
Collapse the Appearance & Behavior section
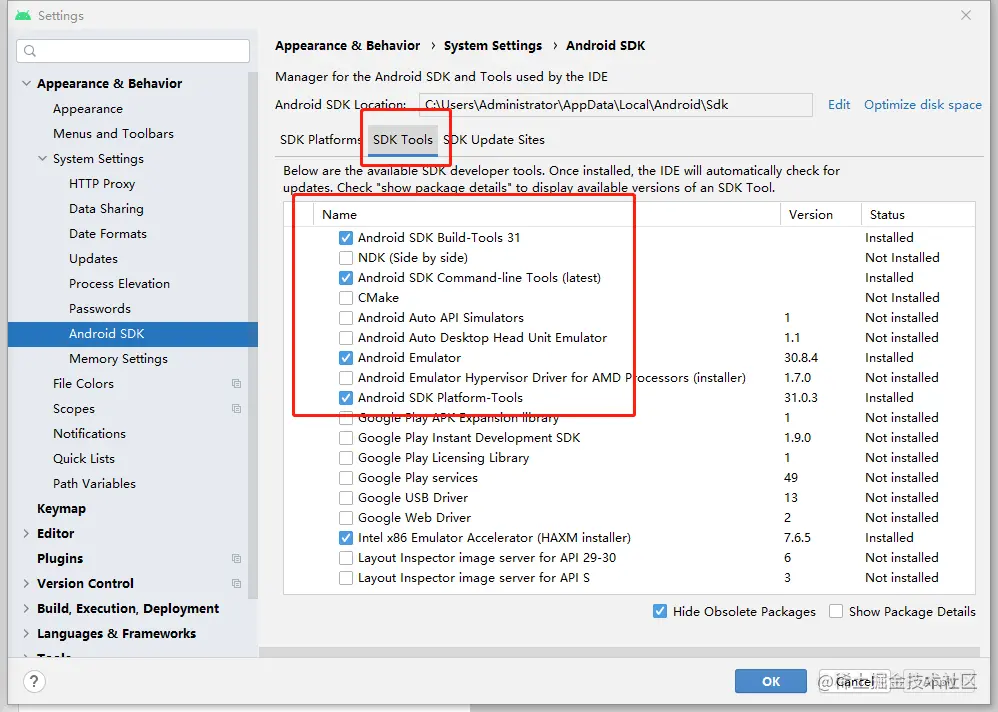(26, 84)
